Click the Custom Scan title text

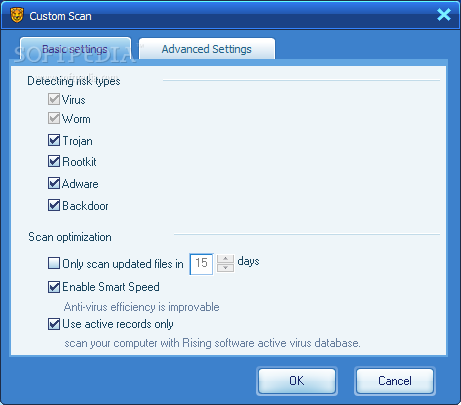60,16
